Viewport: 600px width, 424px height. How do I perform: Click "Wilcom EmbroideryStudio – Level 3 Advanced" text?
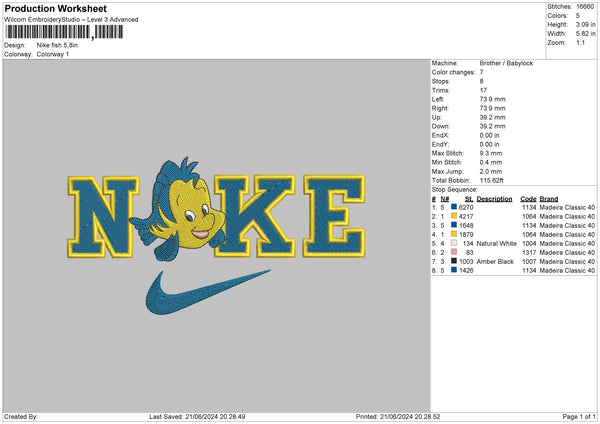pos(71,20)
